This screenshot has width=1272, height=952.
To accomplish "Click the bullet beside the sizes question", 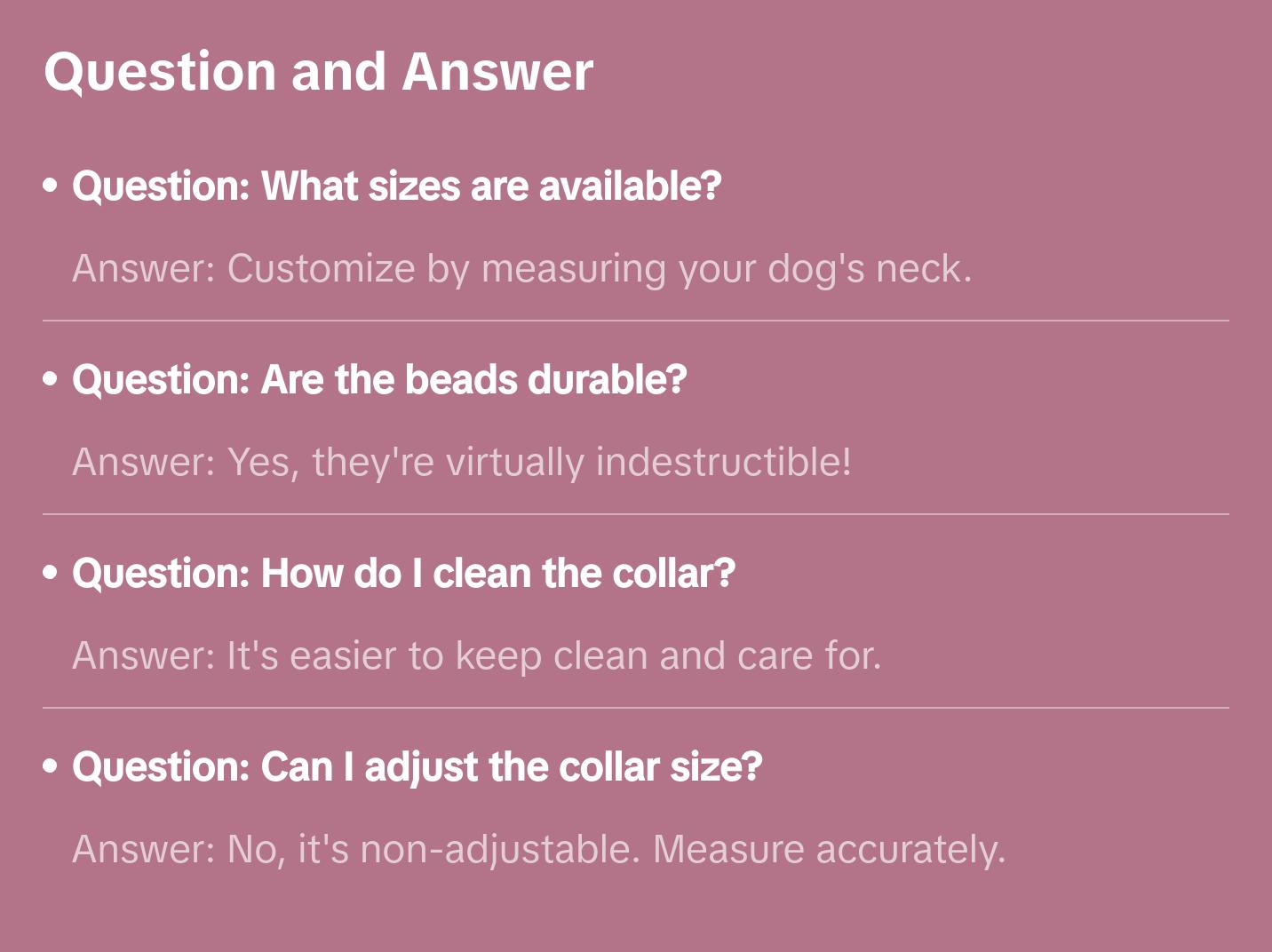I will pyautogui.click(x=51, y=186).
